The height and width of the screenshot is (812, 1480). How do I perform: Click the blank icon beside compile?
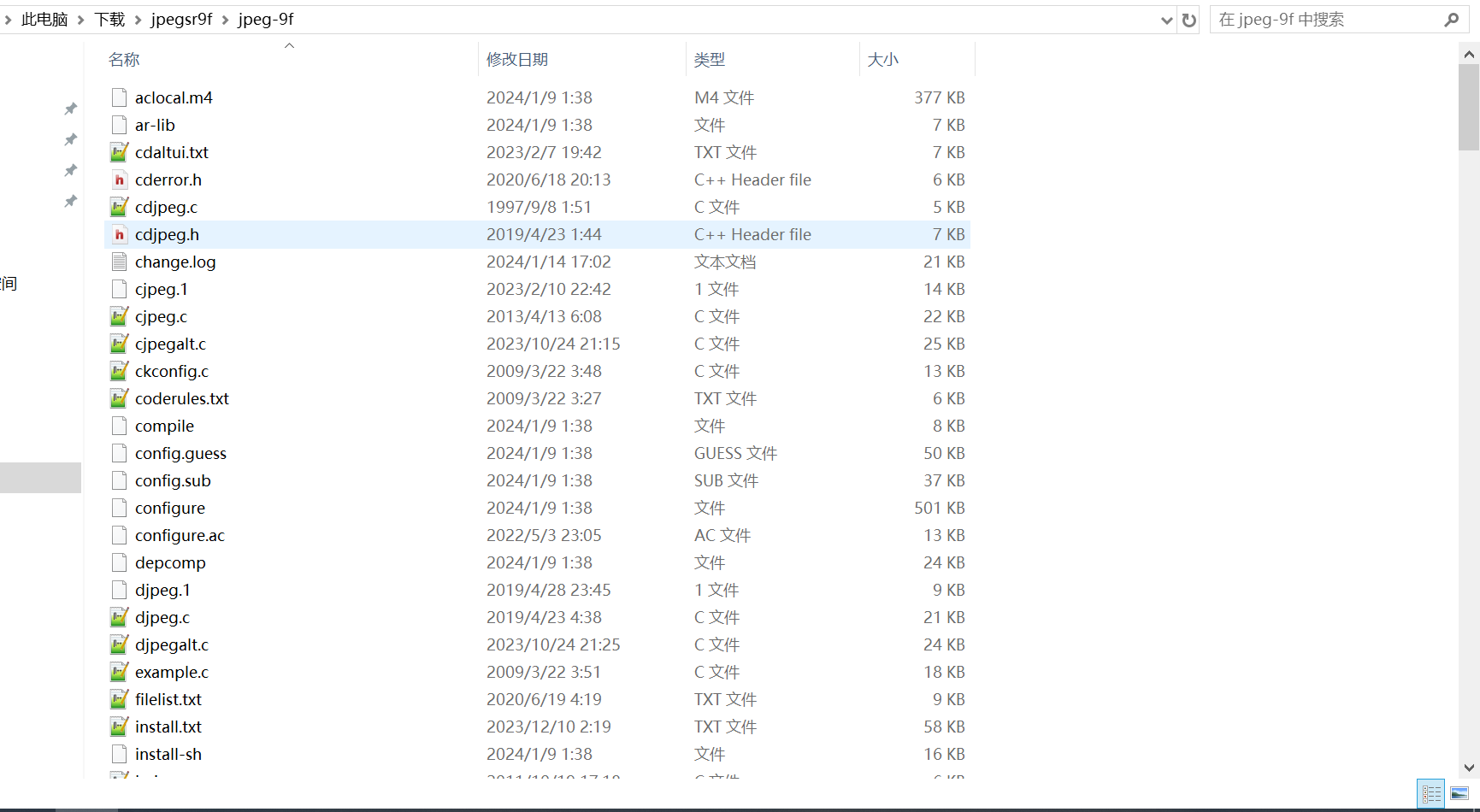[120, 426]
